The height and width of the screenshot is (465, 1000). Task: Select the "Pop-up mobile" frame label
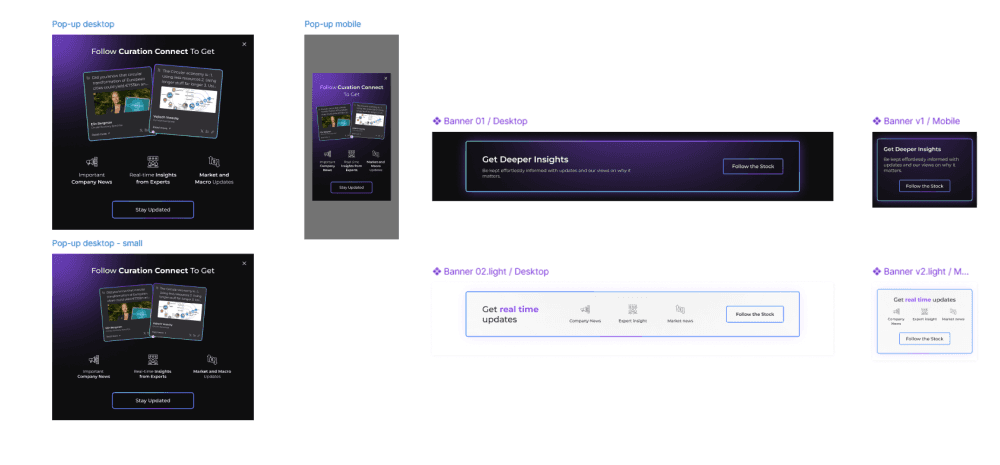[332, 24]
